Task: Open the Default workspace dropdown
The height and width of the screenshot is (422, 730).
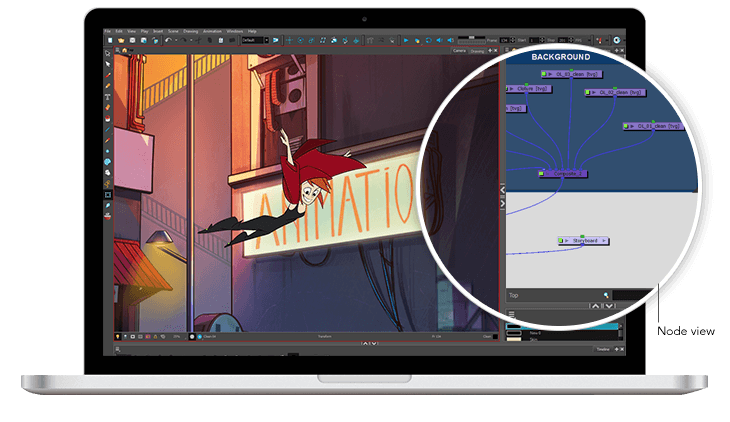Action: [255, 40]
